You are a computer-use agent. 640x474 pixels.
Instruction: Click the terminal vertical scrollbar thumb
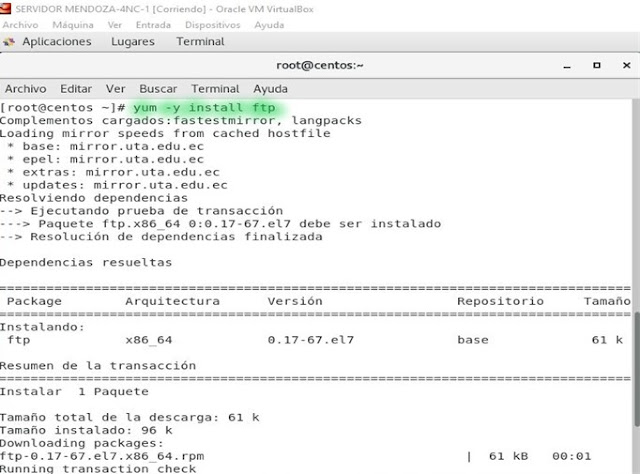(x=637, y=369)
